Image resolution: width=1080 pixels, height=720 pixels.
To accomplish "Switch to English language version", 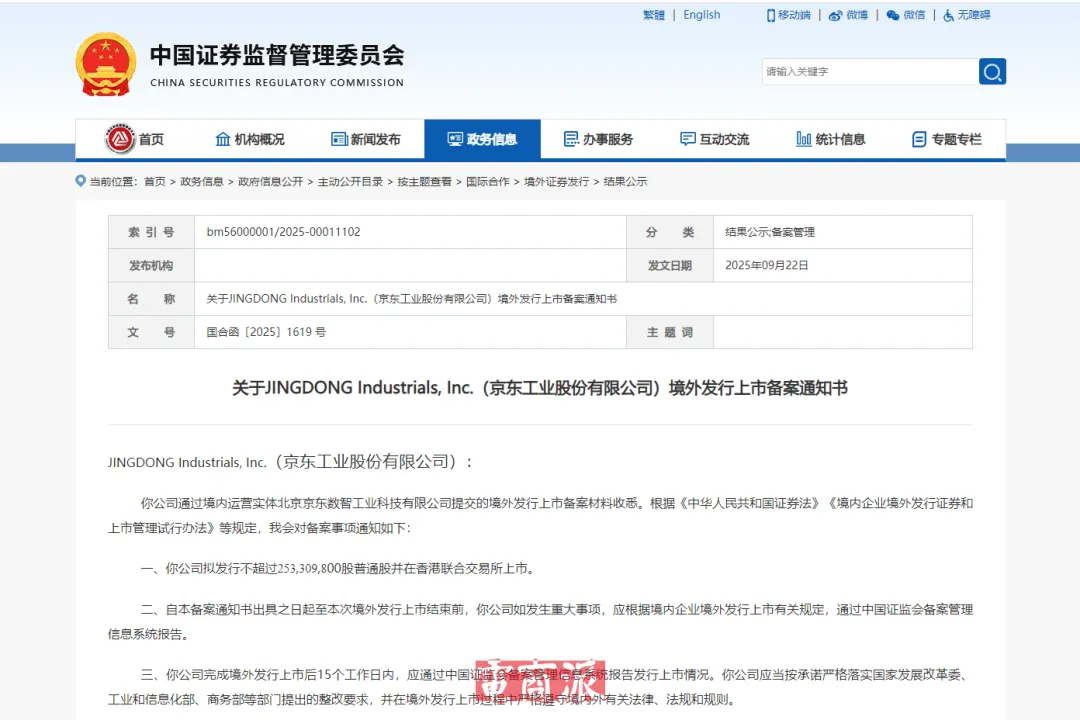I will (x=701, y=14).
